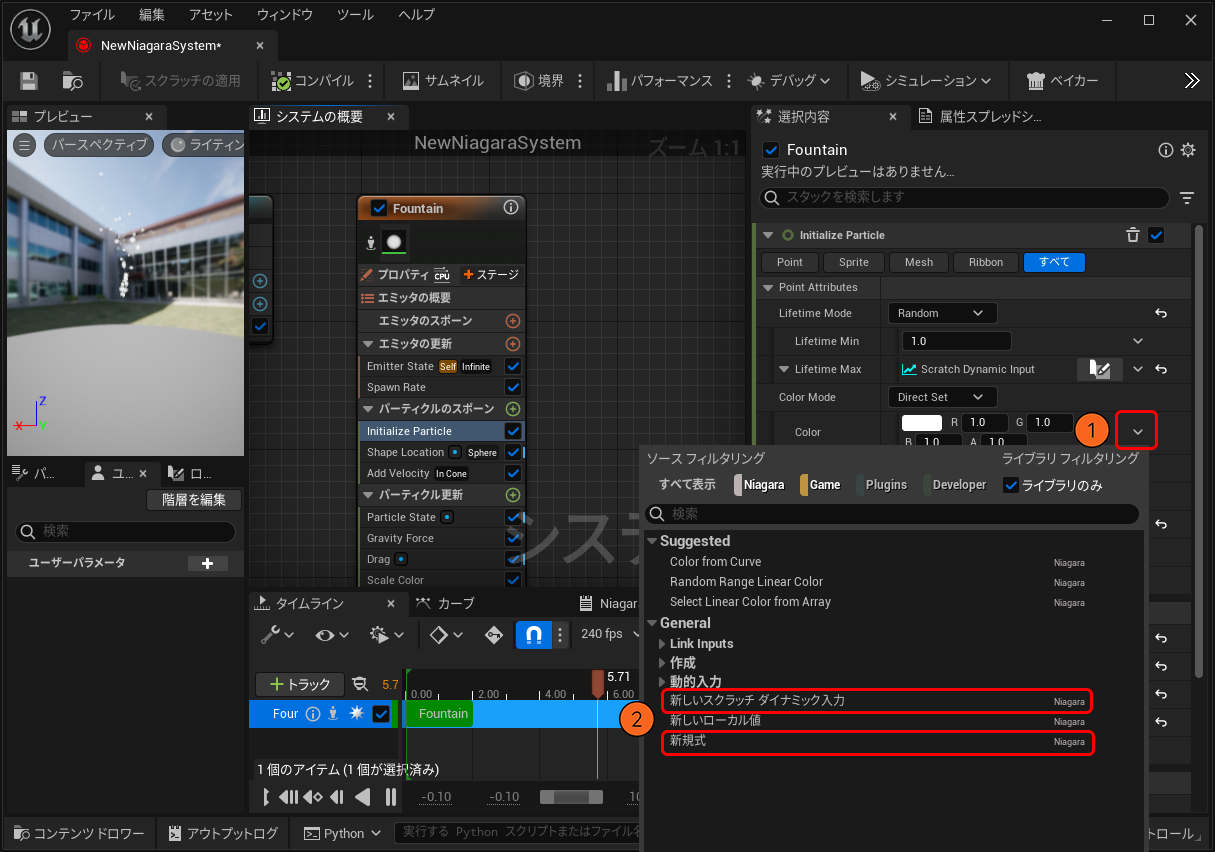Image resolution: width=1215 pixels, height=852 pixels.
Task: Click the Add Track button
Action: coord(300,684)
